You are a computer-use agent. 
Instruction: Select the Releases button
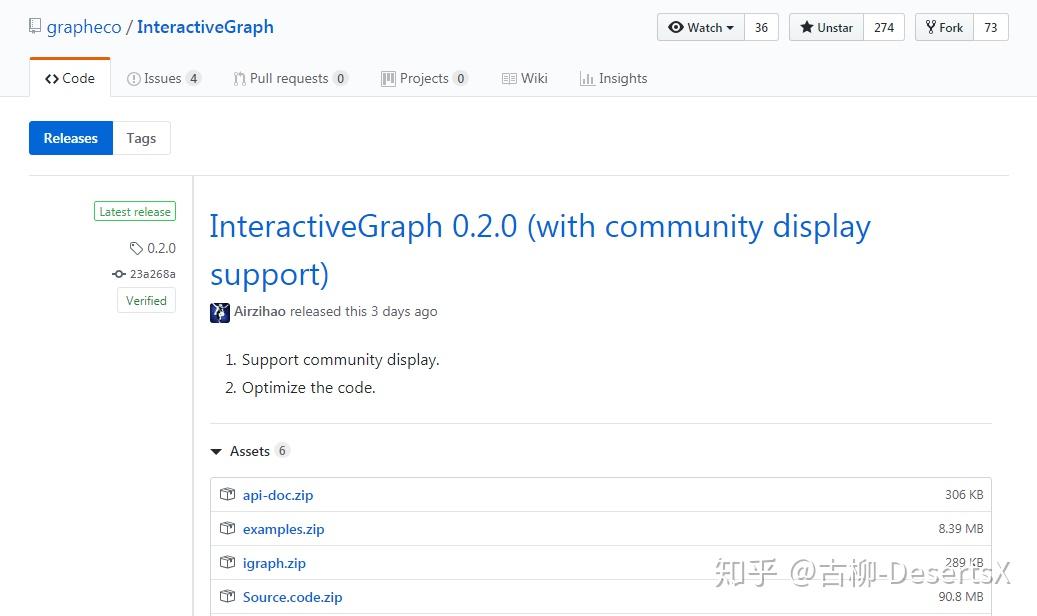click(x=70, y=138)
